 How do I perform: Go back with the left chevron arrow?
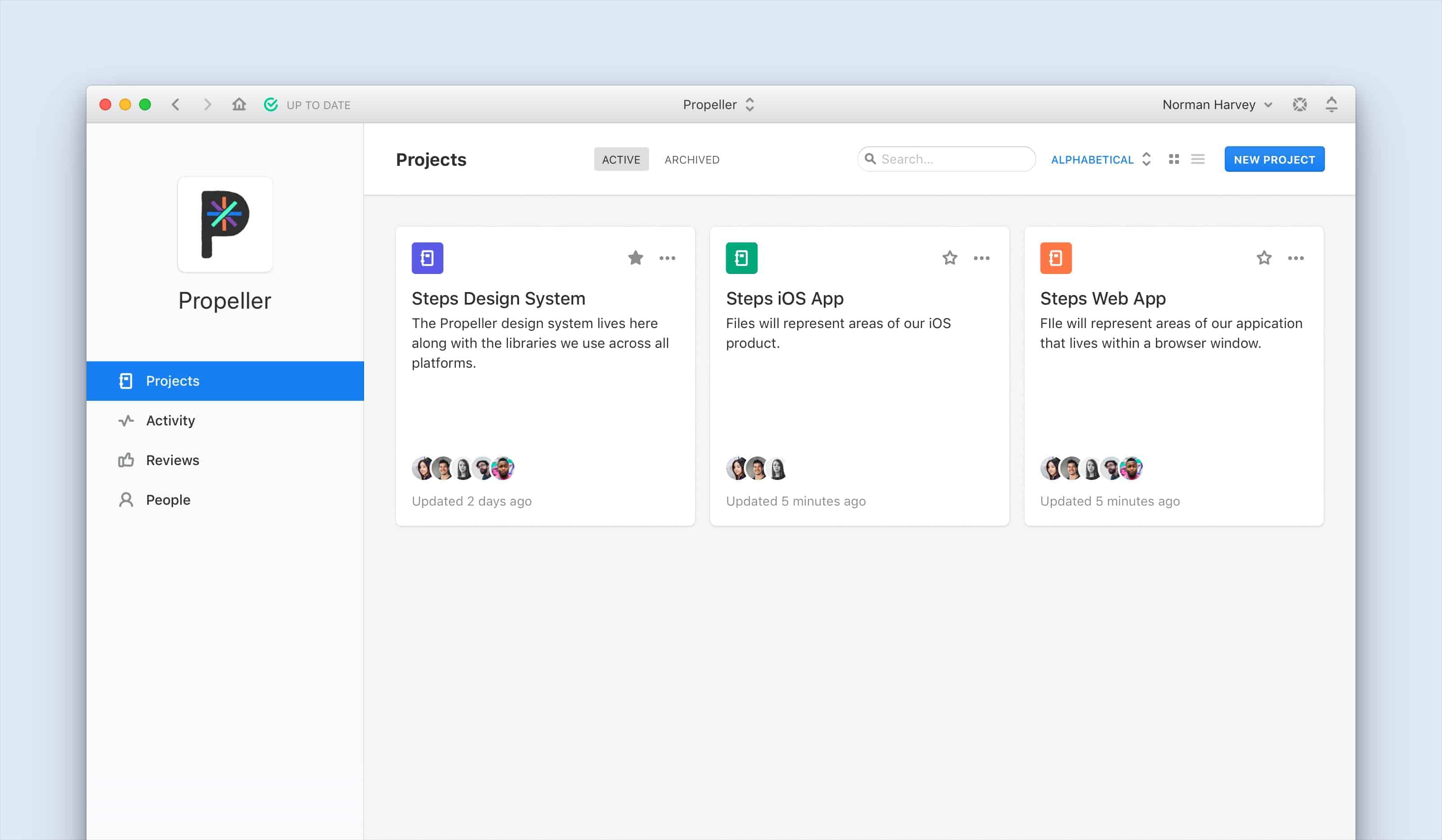(x=176, y=104)
